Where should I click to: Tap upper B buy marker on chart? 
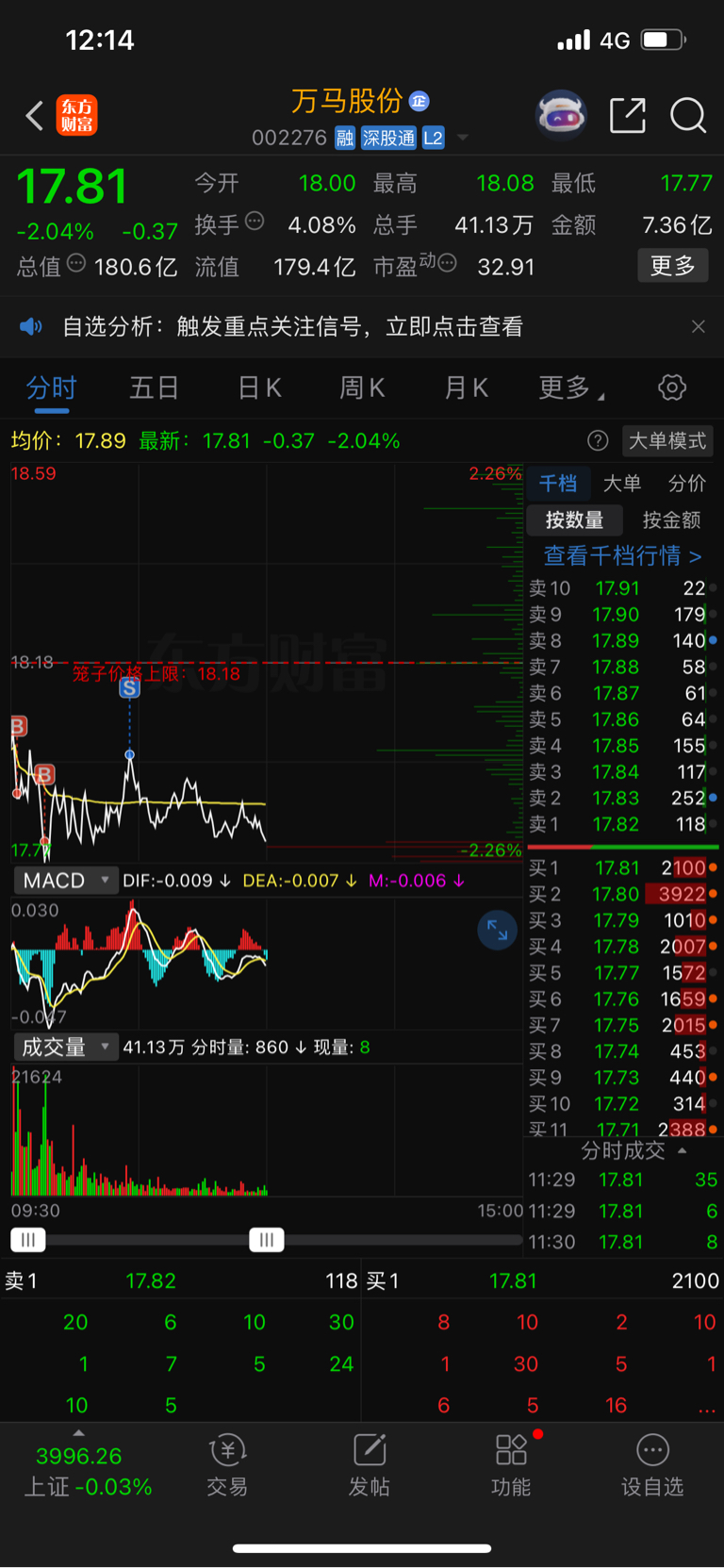pyautogui.click(x=18, y=726)
